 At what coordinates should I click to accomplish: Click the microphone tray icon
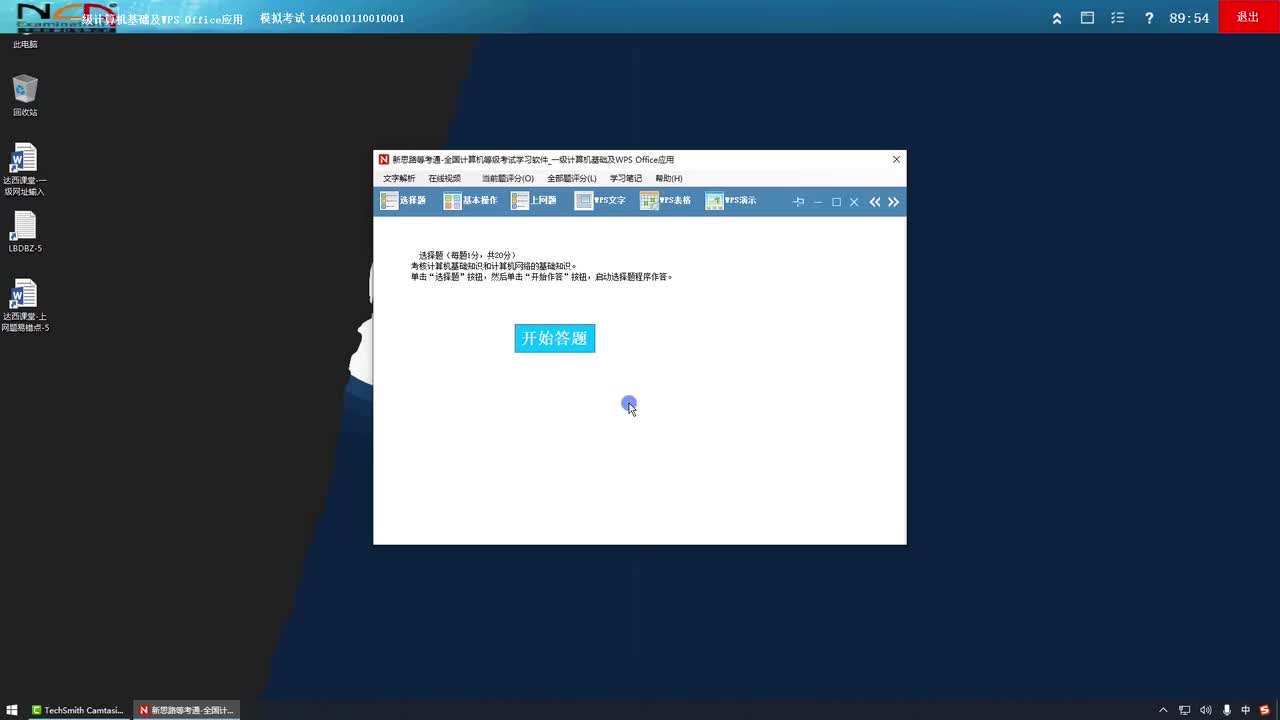click(x=1227, y=710)
